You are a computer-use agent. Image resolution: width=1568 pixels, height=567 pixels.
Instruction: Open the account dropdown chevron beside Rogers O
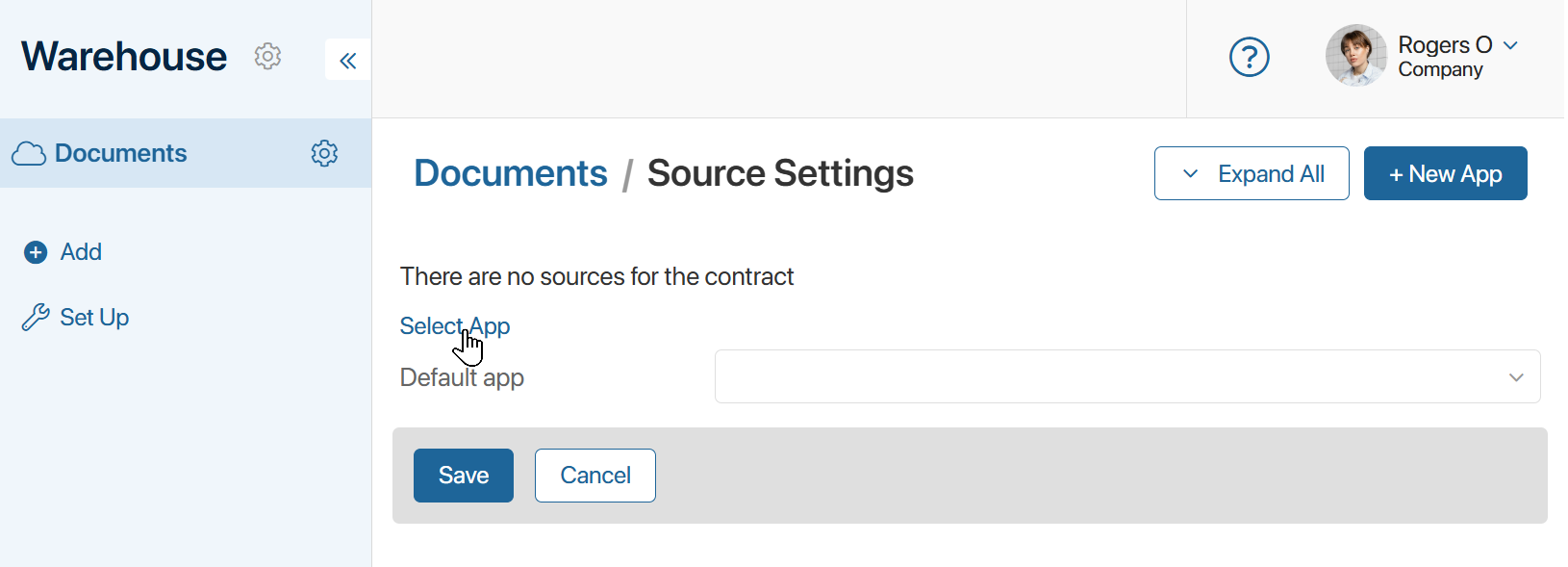pos(1510,45)
